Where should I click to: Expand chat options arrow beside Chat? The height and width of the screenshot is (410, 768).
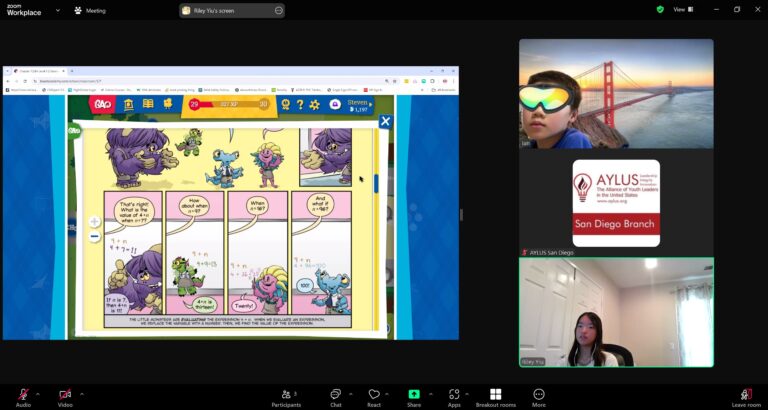pos(351,393)
